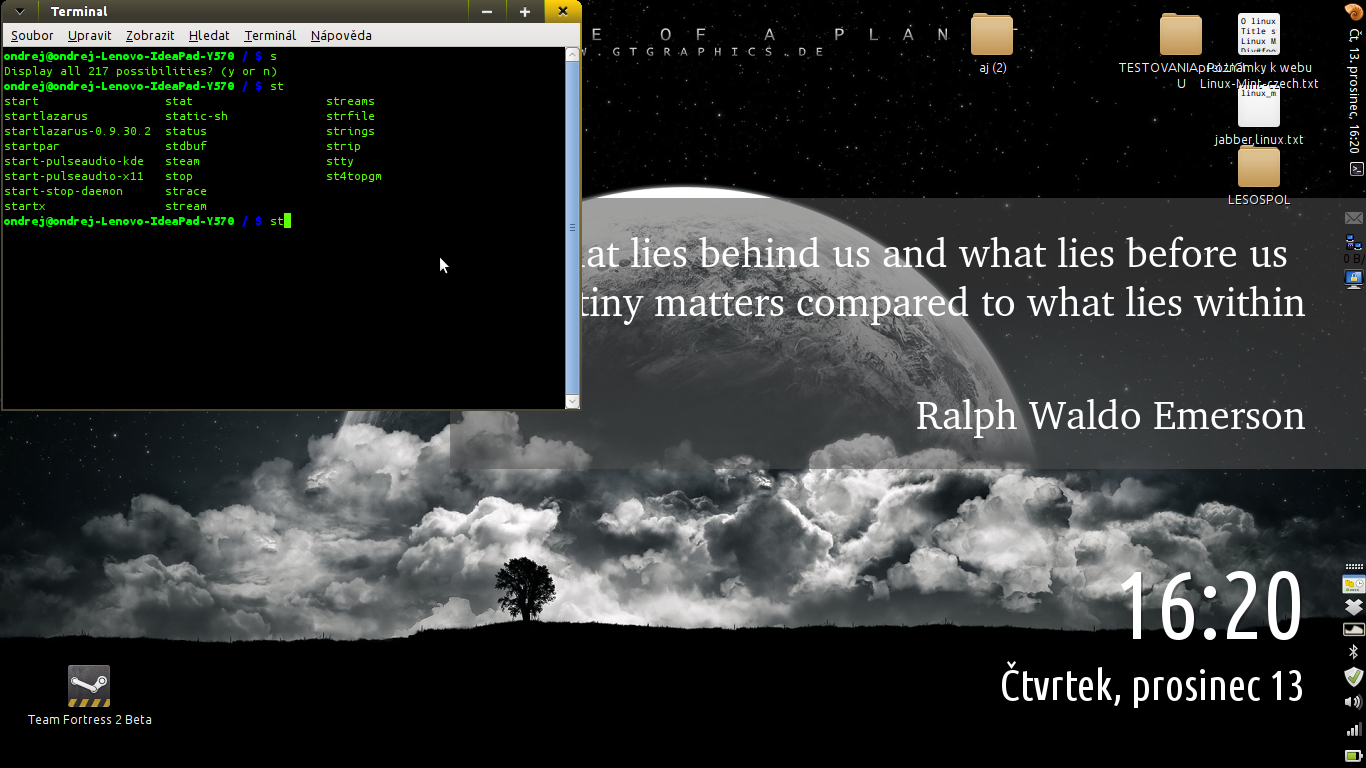Click the network signal strength tray icon
The height and width of the screenshot is (768, 1366).
(1354, 729)
